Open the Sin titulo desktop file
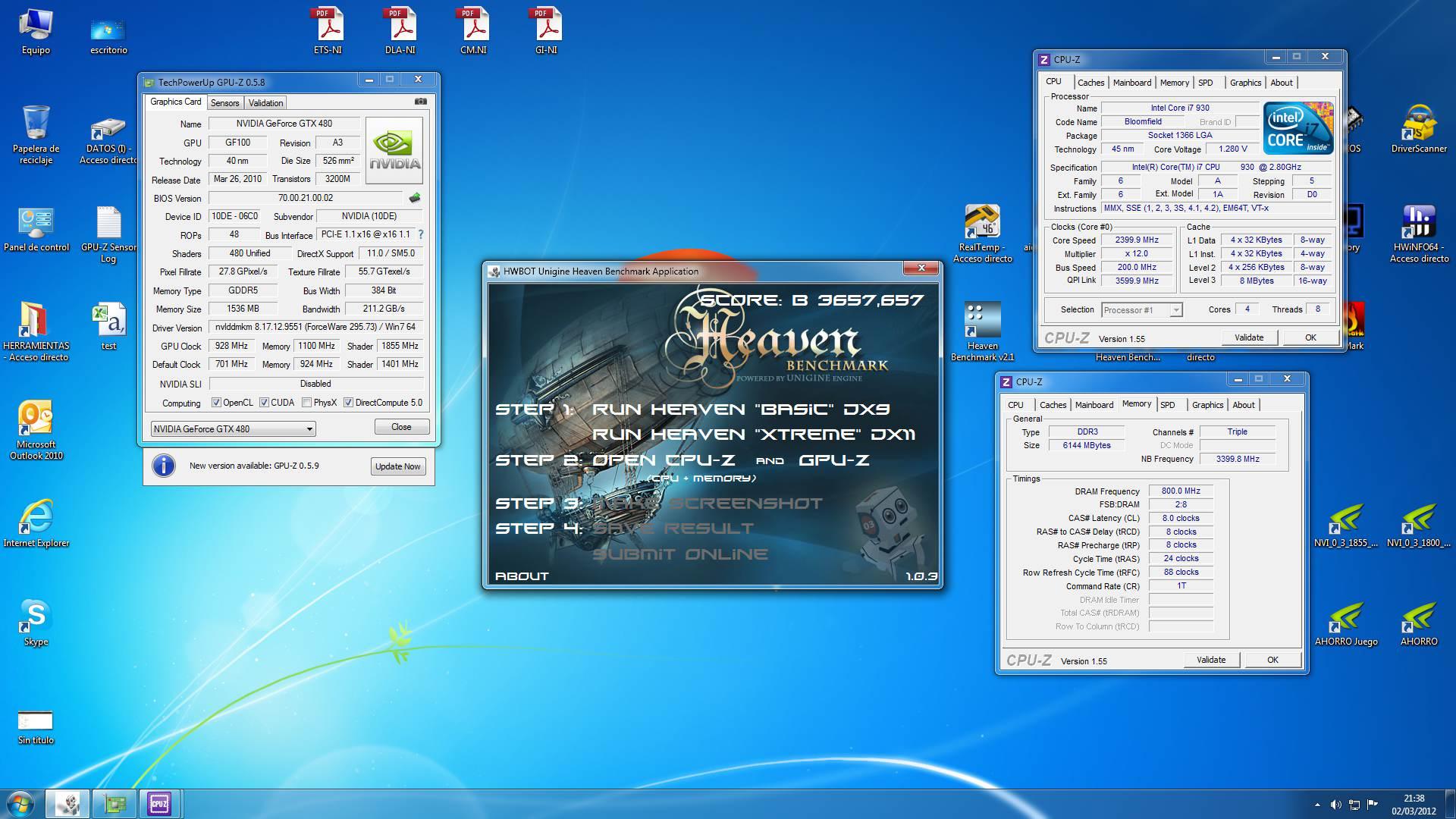This screenshot has width=1456, height=819. [36, 726]
